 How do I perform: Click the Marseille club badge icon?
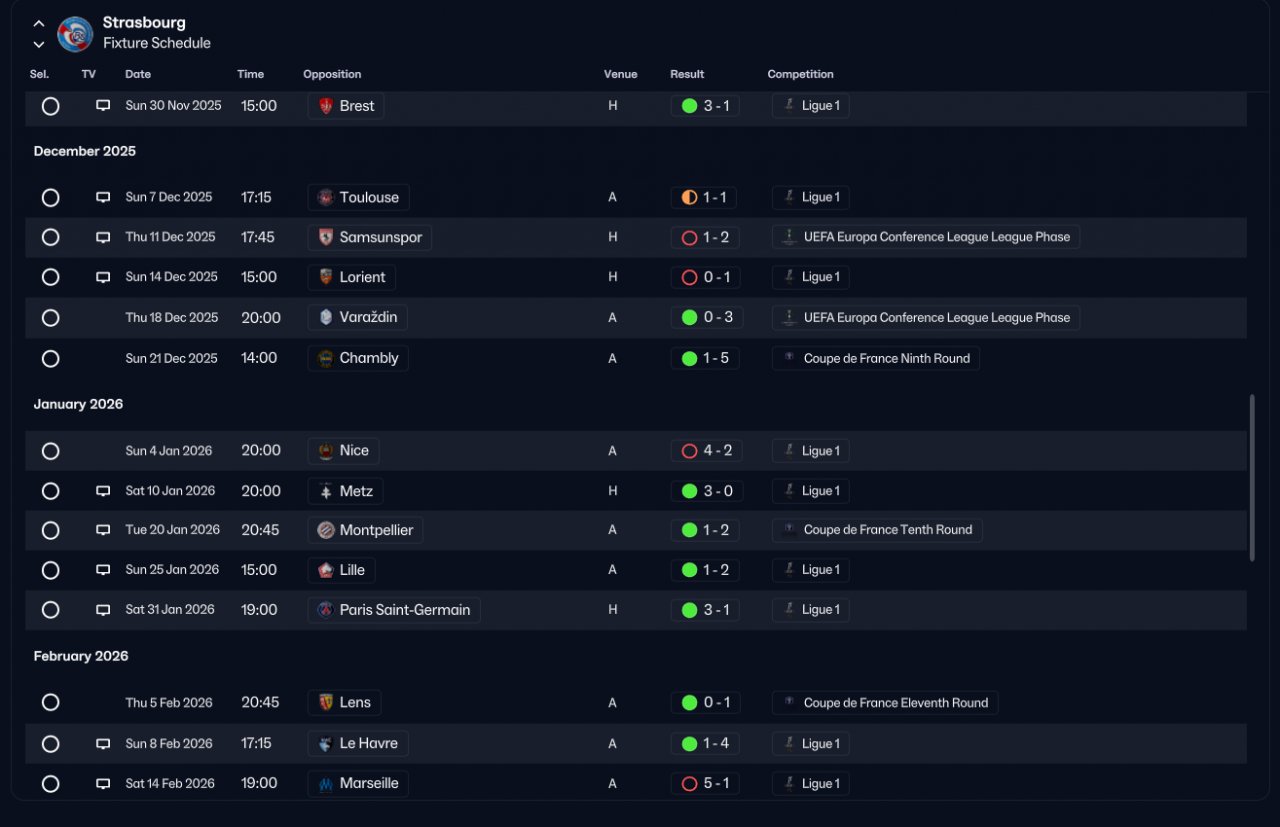pos(326,784)
